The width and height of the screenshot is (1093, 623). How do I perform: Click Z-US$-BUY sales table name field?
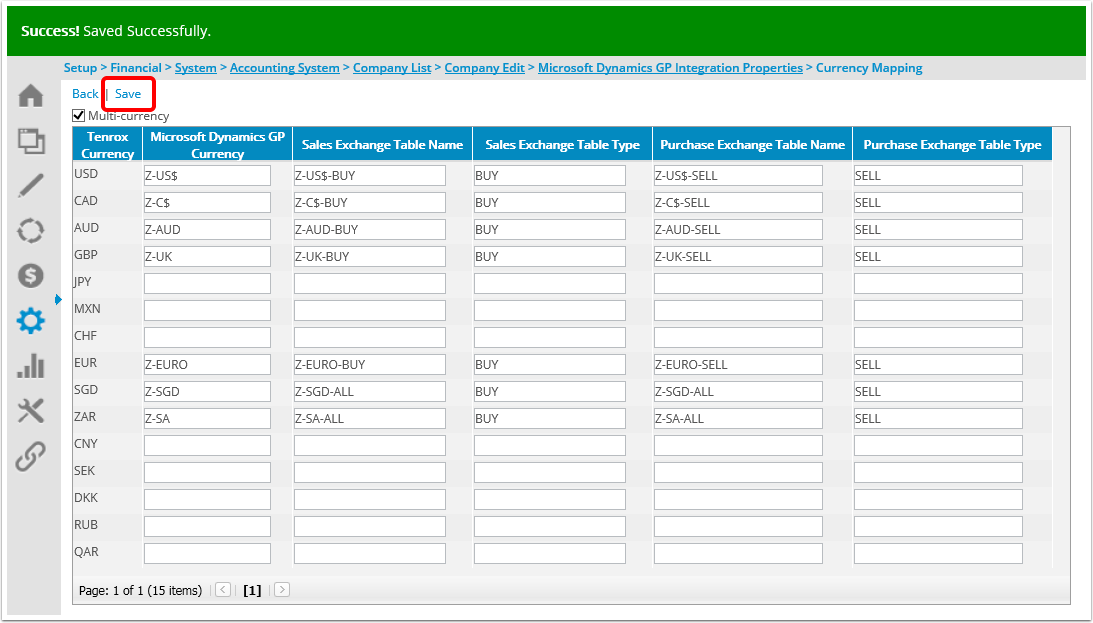coord(369,176)
